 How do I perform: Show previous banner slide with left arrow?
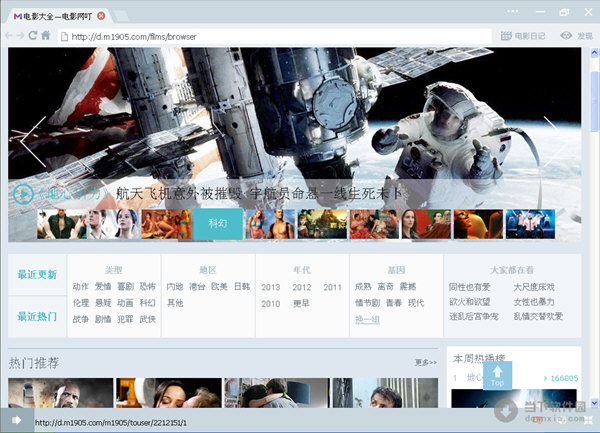[34, 142]
